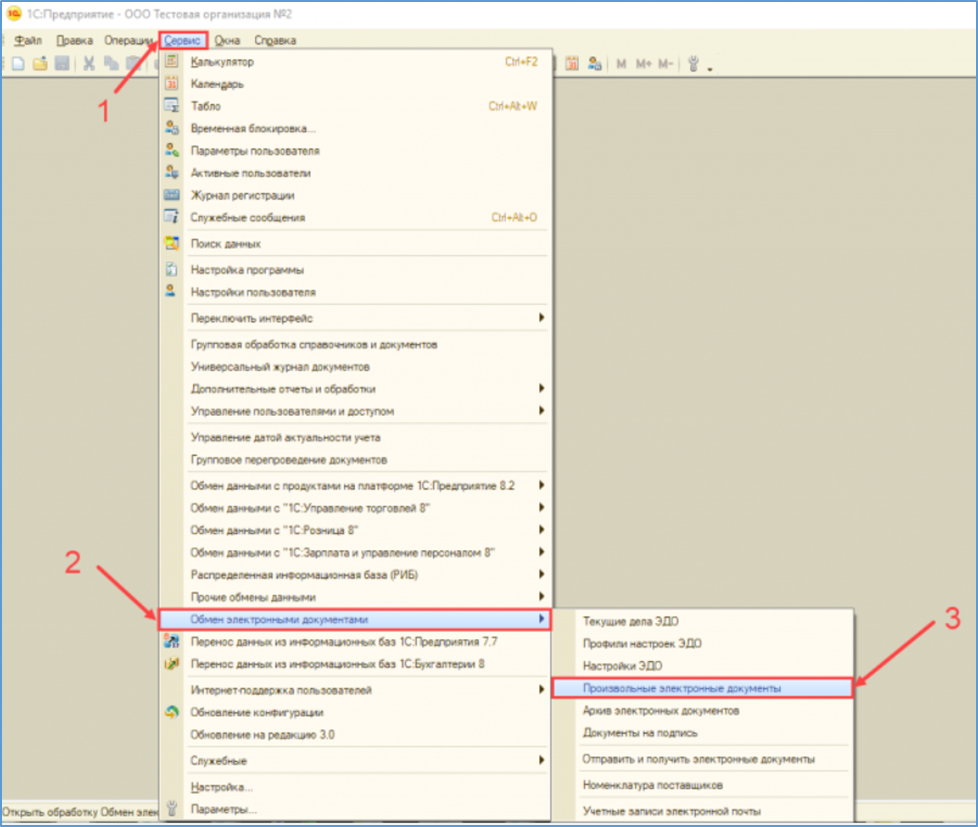Click the users icon next to toolbar calendar
978x827 pixels.
pyautogui.click(x=595, y=64)
